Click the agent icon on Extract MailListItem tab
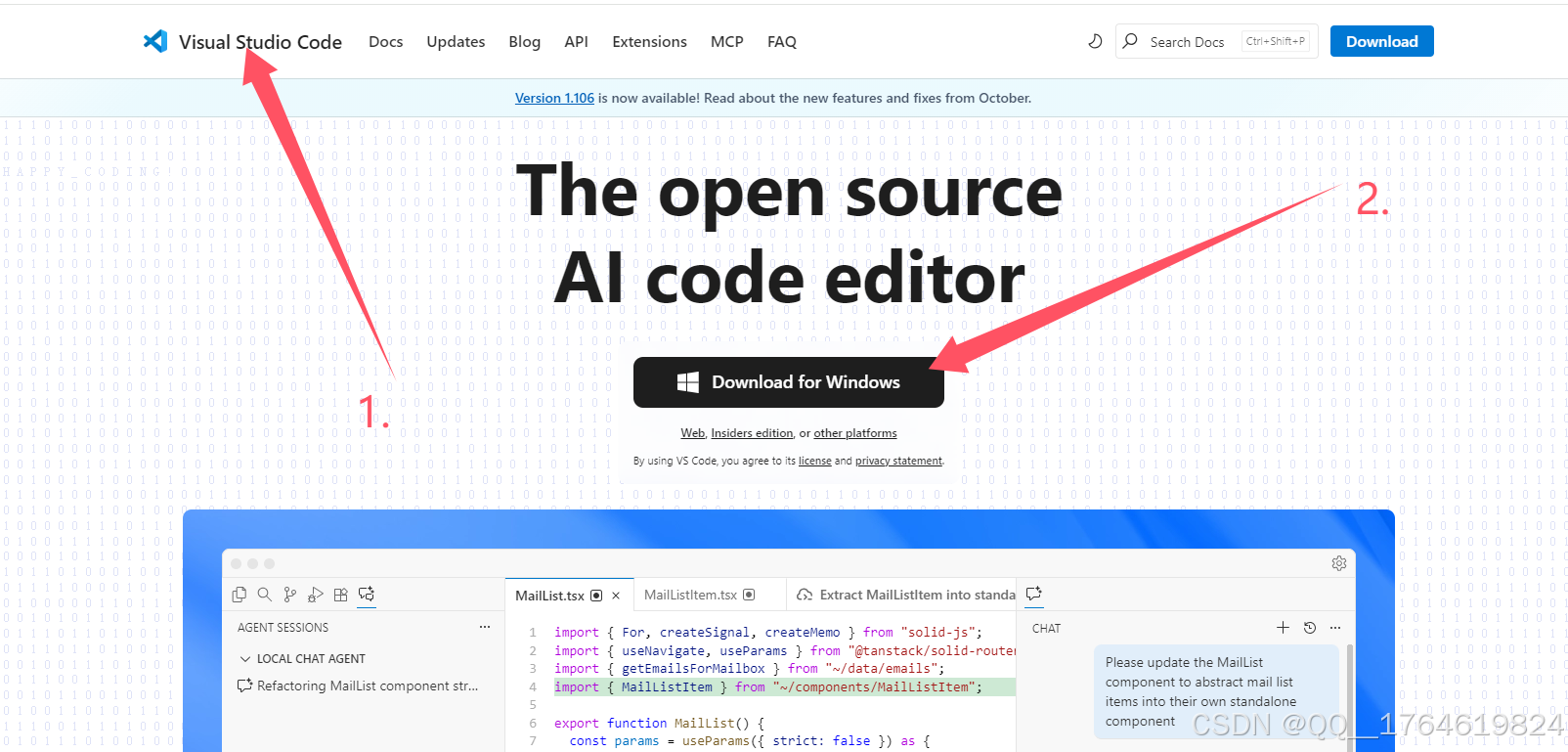The height and width of the screenshot is (752, 1568). click(x=805, y=595)
